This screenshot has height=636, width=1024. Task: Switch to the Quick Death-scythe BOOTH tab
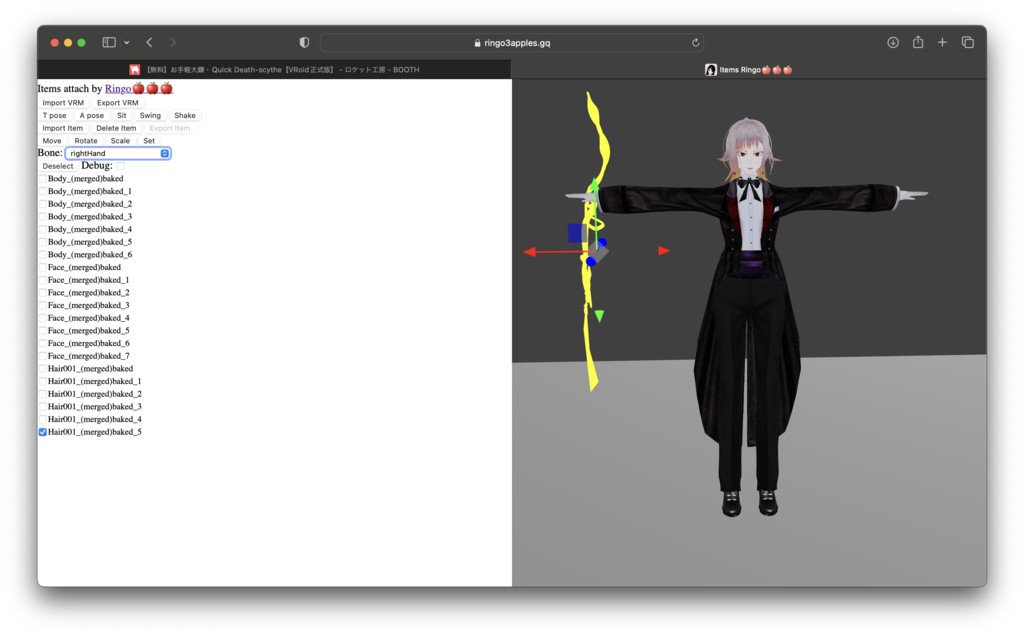[274, 69]
